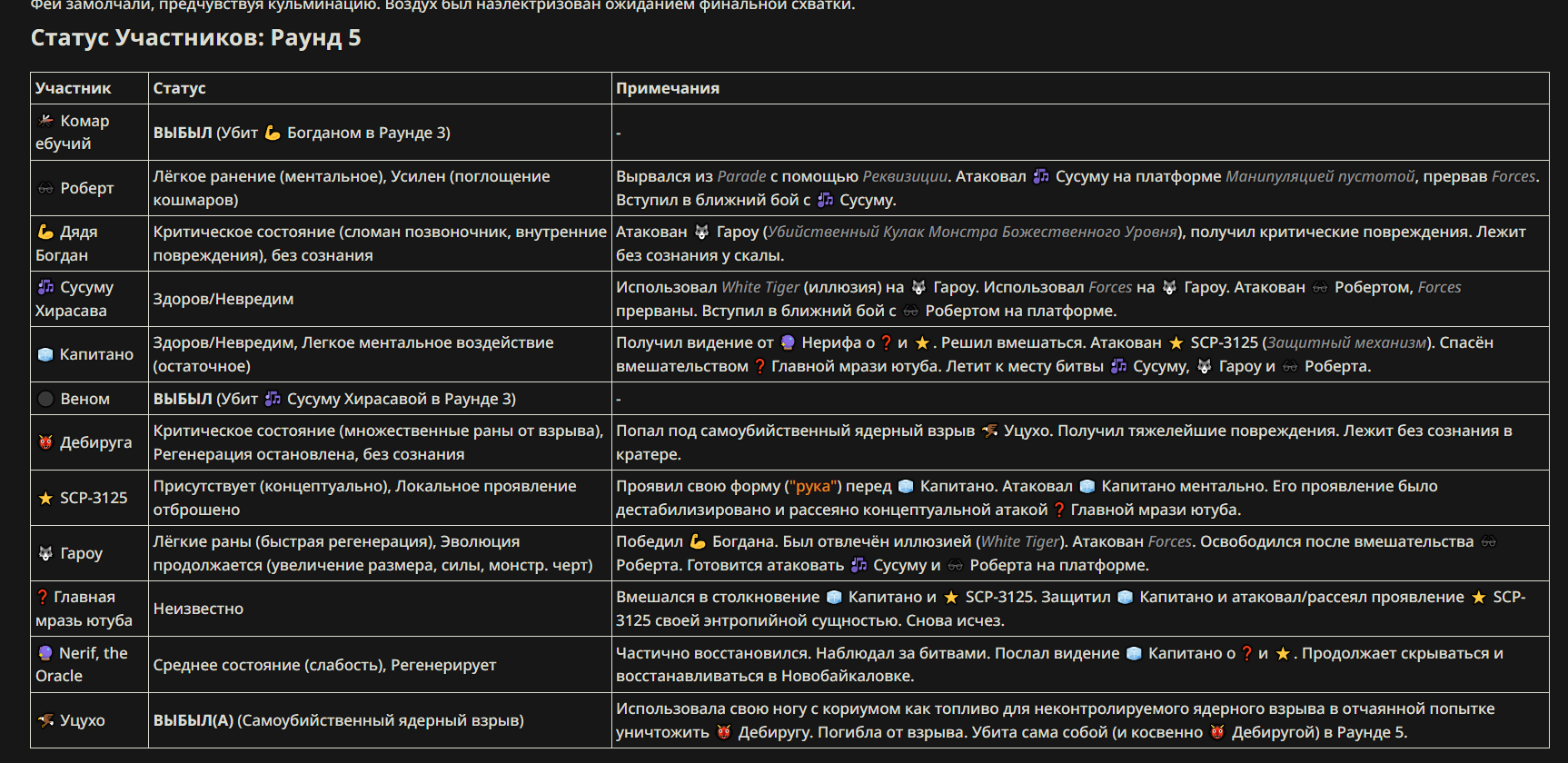Click italic Манипуляцией пустотой in Роберт's notes

click(1320, 176)
